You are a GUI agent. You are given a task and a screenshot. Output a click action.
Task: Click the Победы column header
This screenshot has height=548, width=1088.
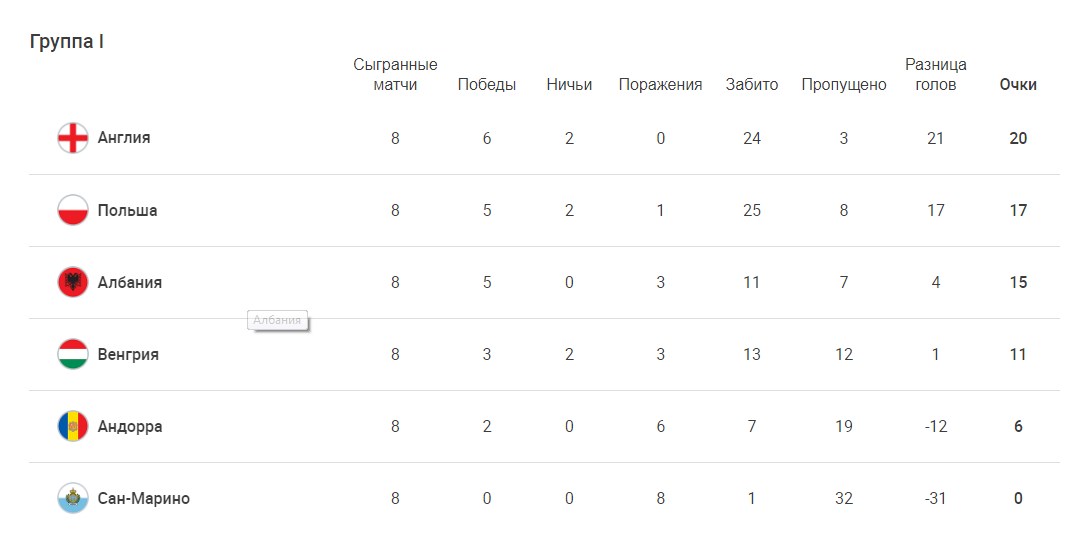(x=487, y=85)
